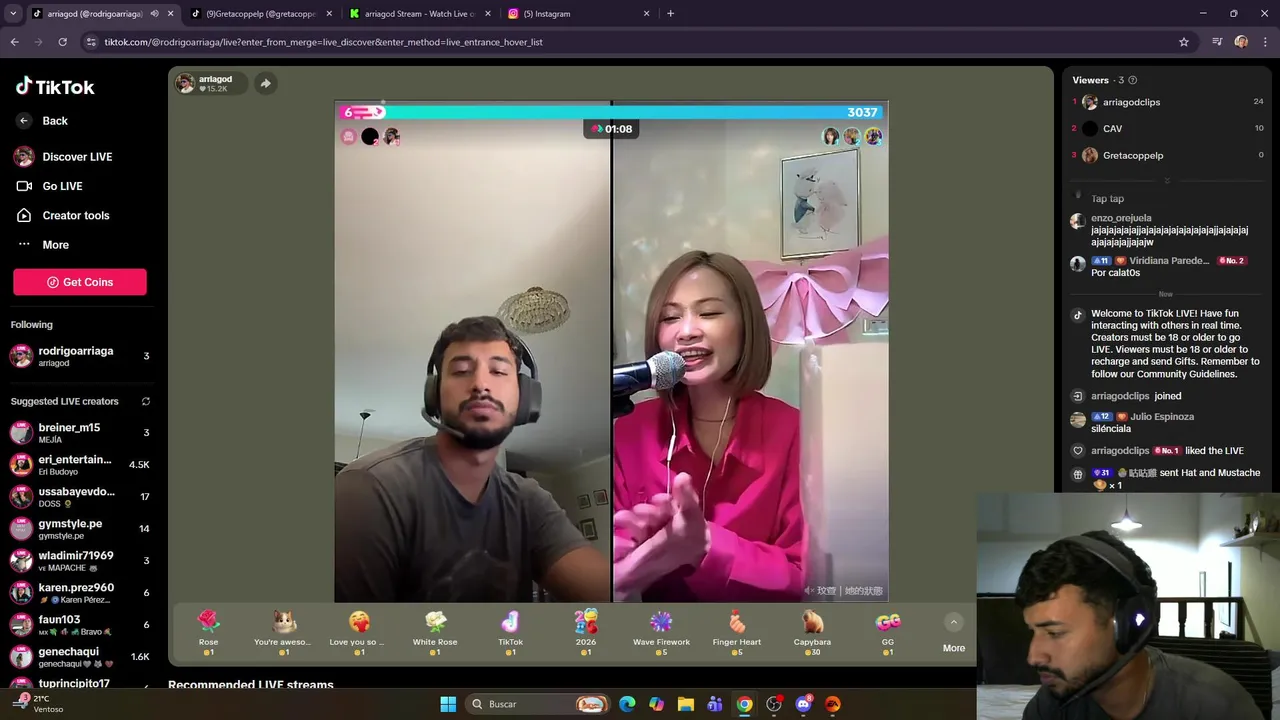Open ussabayevdo suggested live
The image size is (1280, 720).
point(80,496)
